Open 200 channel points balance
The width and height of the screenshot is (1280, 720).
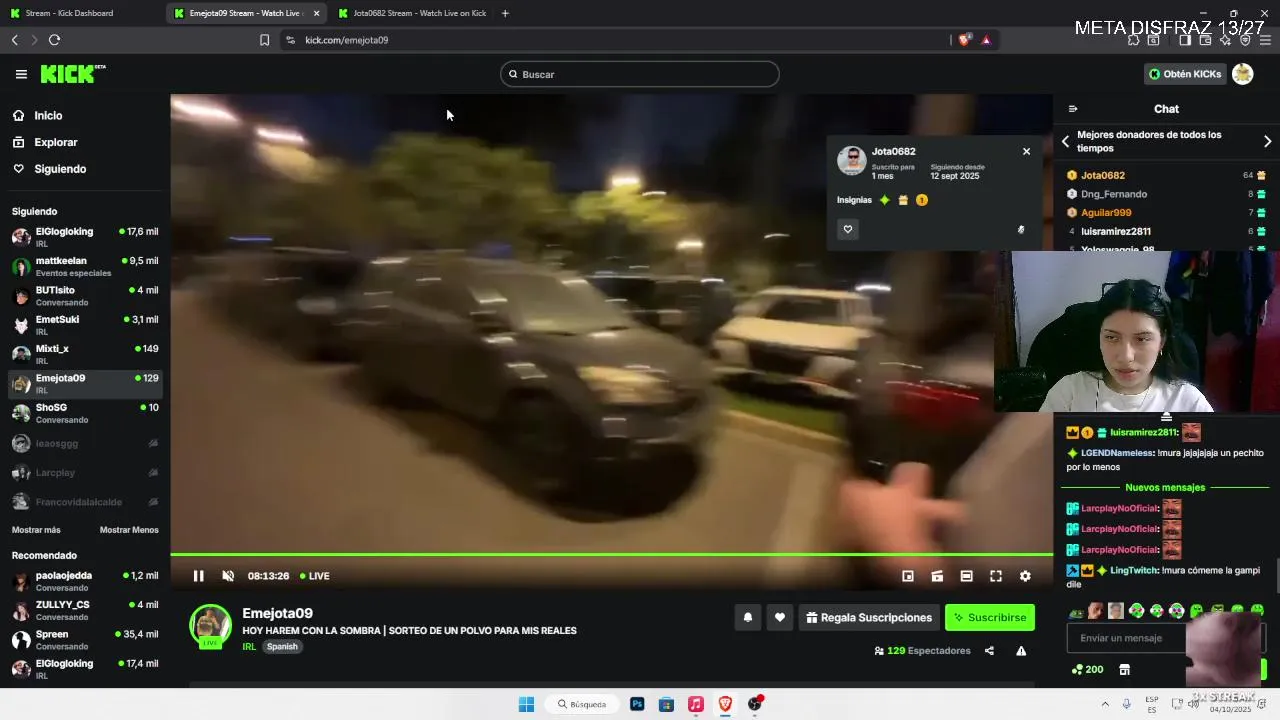[1087, 670]
